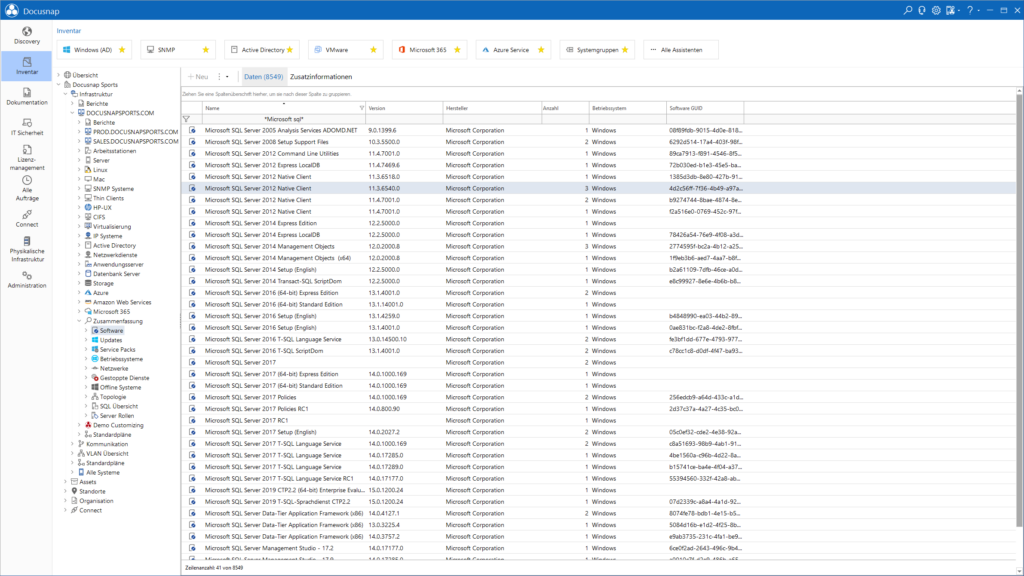The width and height of the screenshot is (1024, 576).
Task: Go to the Administration section
Action: pyautogui.click(x=26, y=281)
